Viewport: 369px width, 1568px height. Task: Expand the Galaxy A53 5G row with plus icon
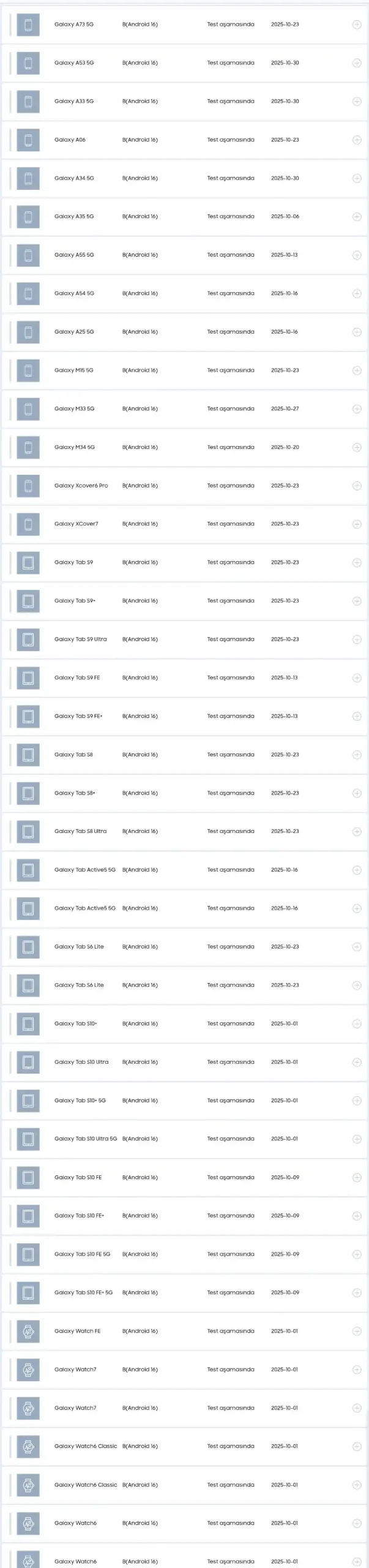[x=357, y=63]
